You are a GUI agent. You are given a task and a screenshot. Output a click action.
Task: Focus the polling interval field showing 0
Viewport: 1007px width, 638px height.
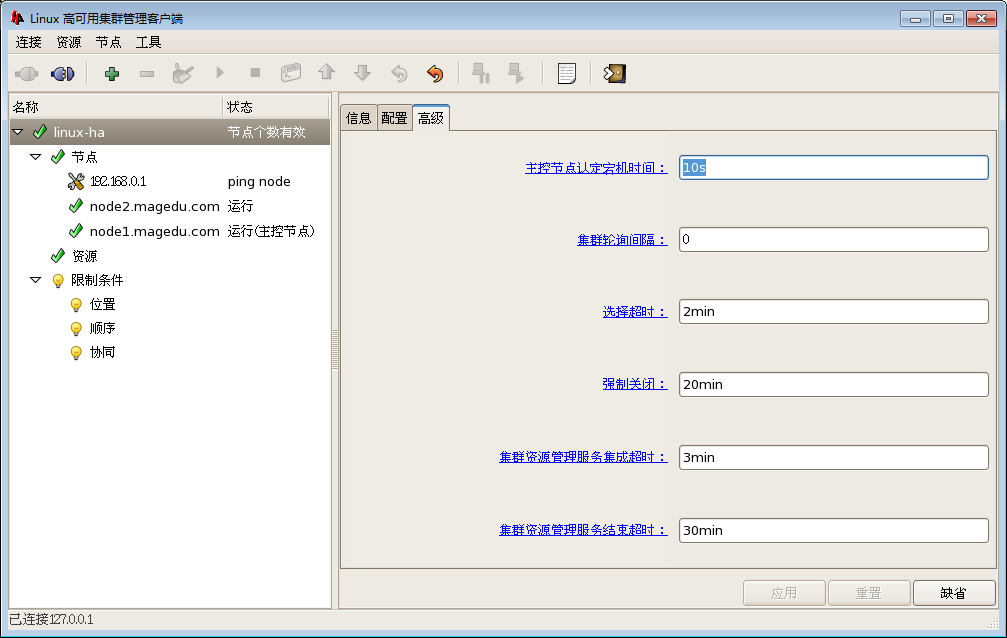click(x=834, y=240)
